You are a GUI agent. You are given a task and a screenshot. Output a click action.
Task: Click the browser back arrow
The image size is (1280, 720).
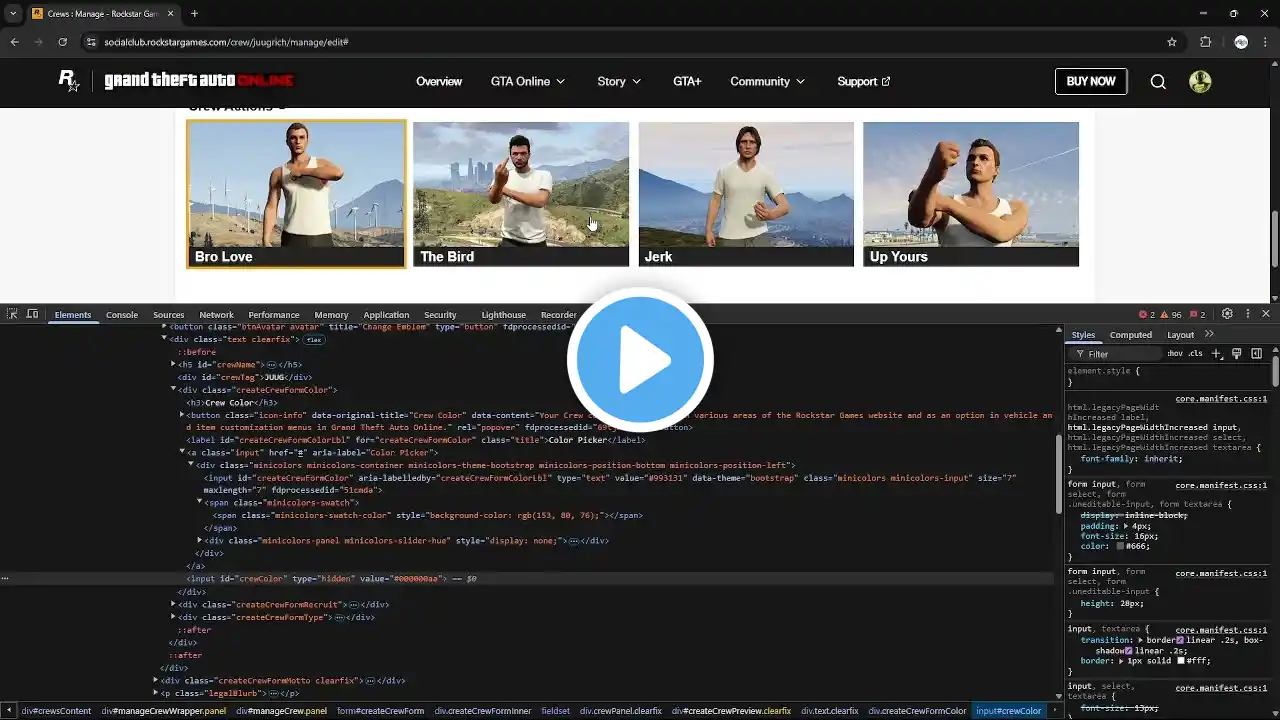[14, 42]
